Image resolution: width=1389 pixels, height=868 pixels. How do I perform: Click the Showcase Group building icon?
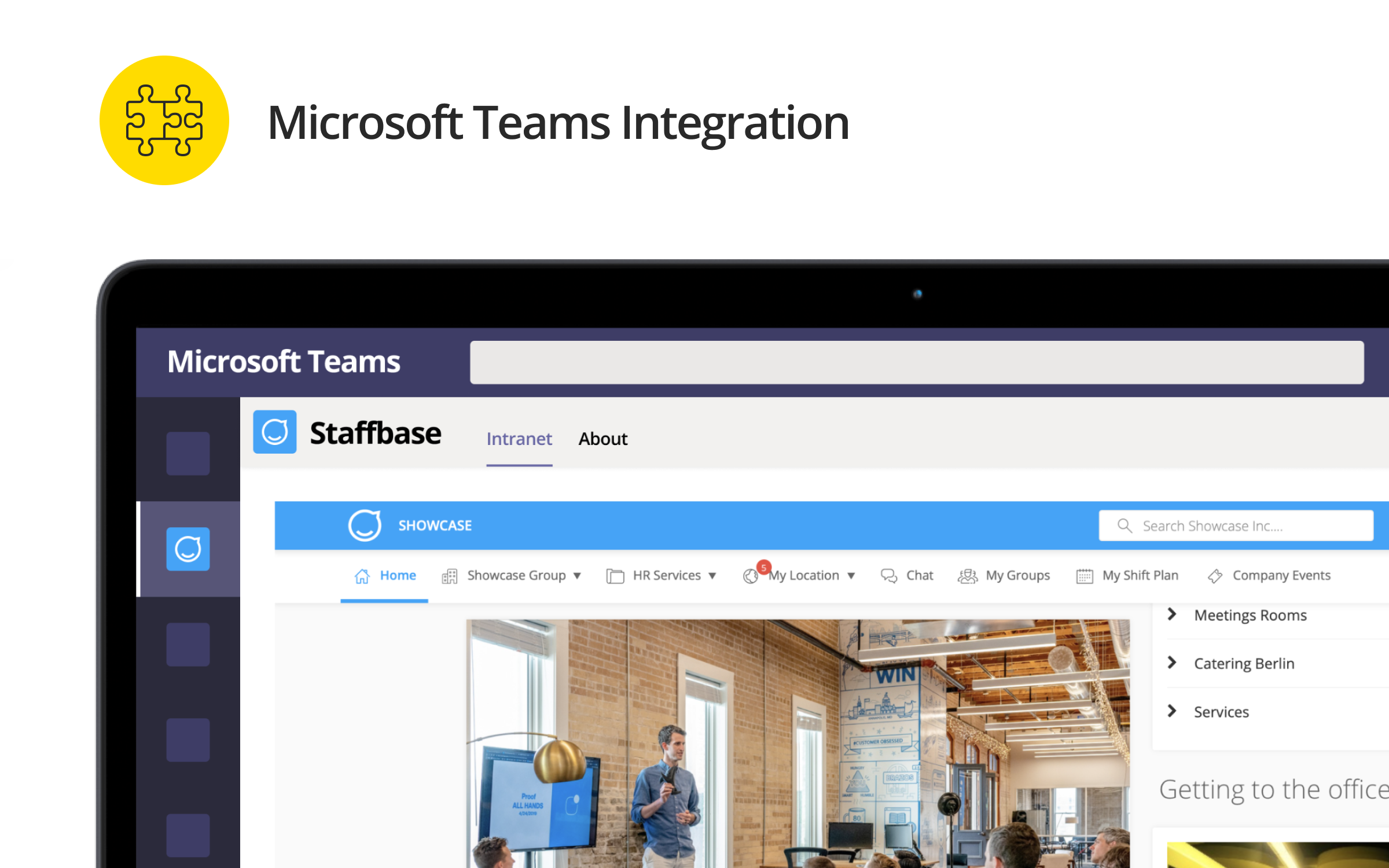[x=450, y=576]
